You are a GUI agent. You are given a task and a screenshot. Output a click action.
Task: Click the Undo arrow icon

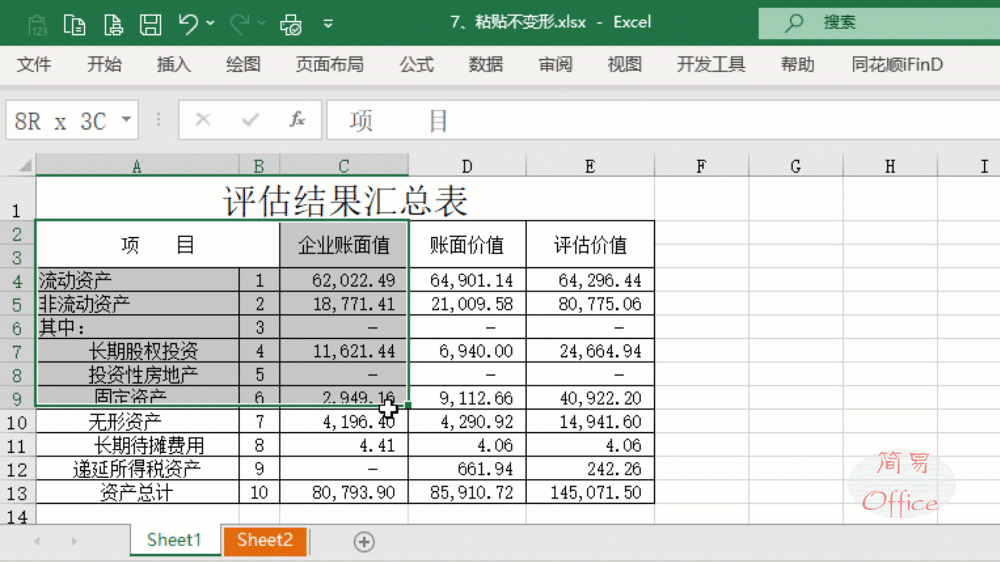click(188, 24)
